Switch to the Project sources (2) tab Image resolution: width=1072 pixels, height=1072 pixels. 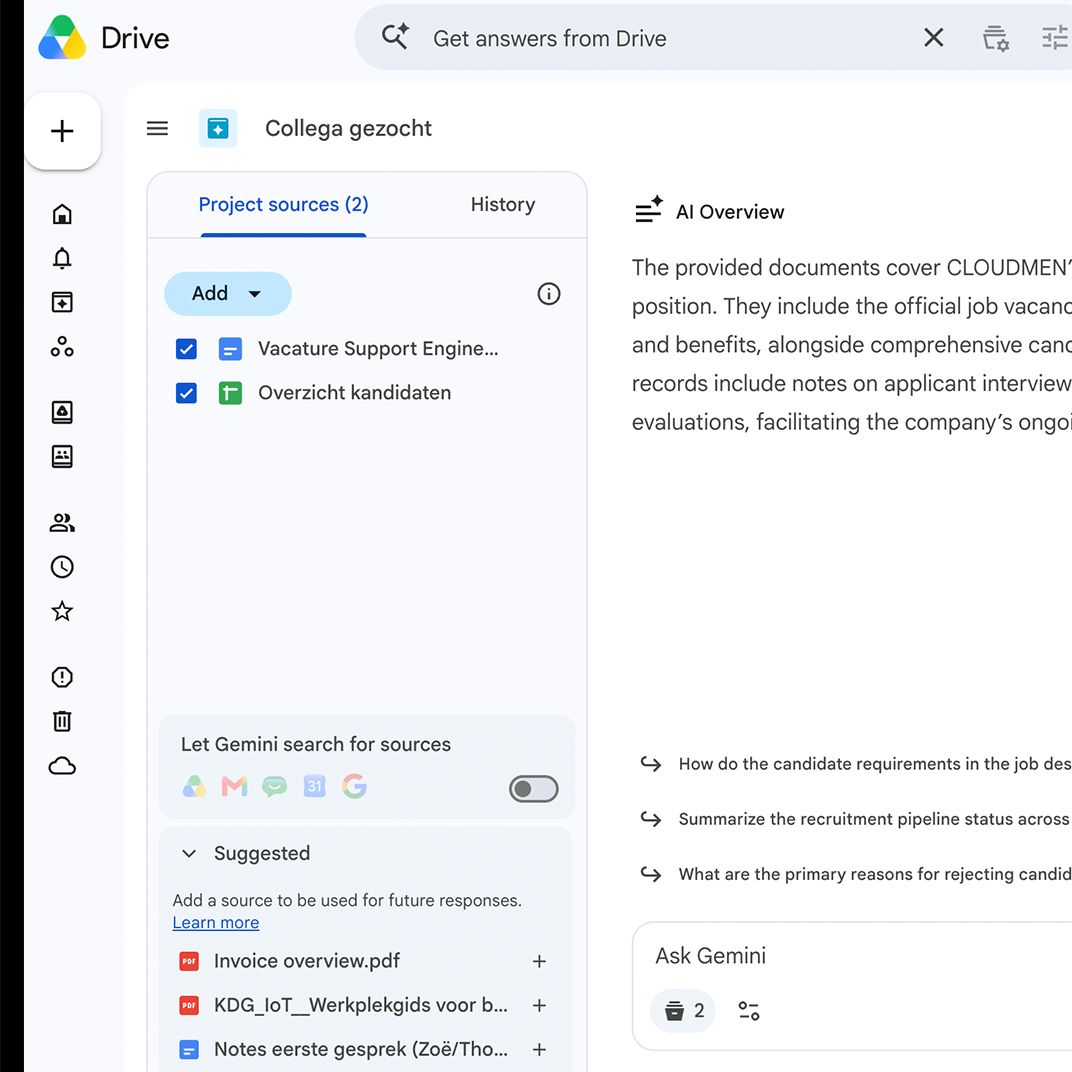[283, 204]
